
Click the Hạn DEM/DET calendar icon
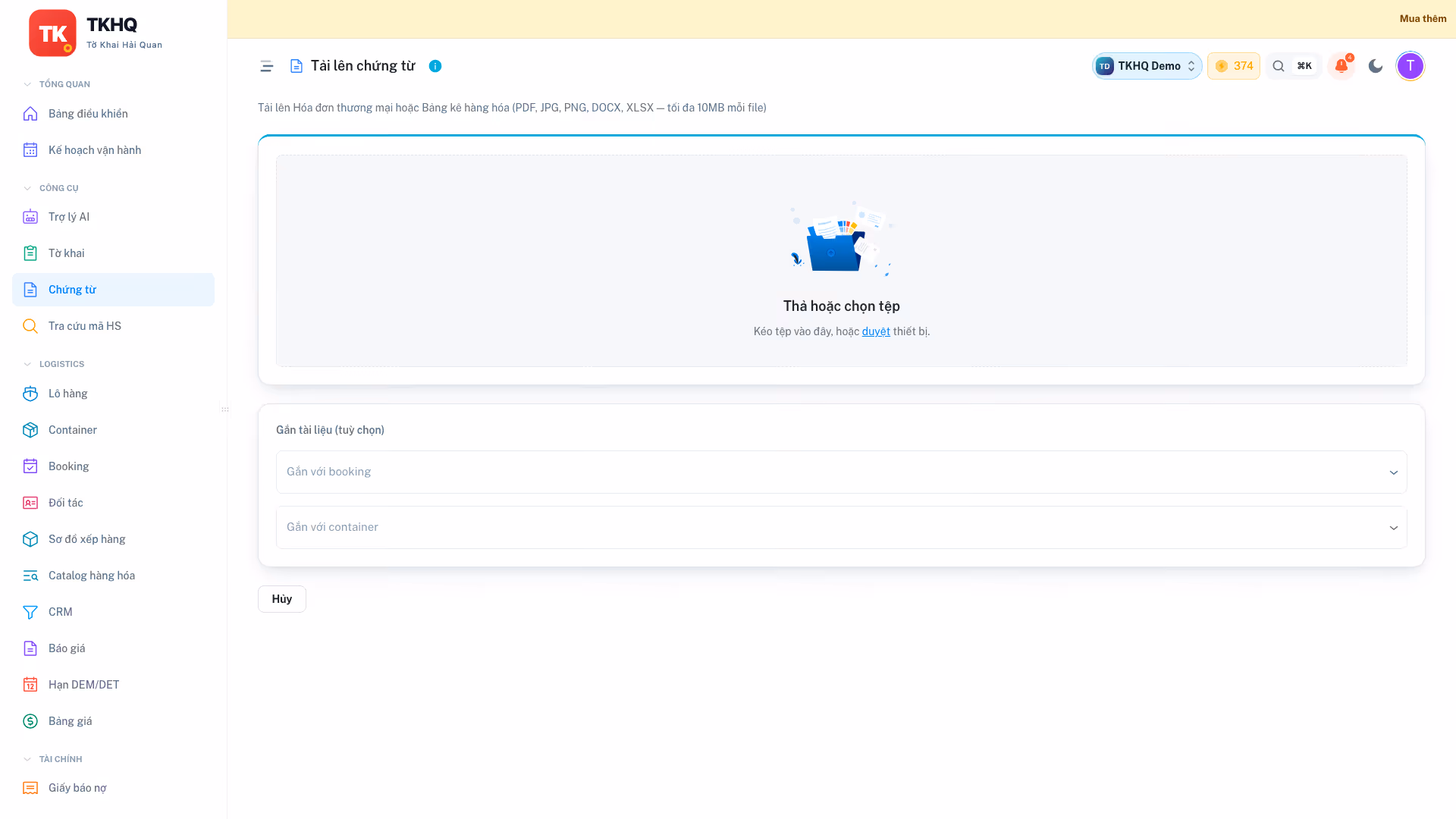(30, 685)
